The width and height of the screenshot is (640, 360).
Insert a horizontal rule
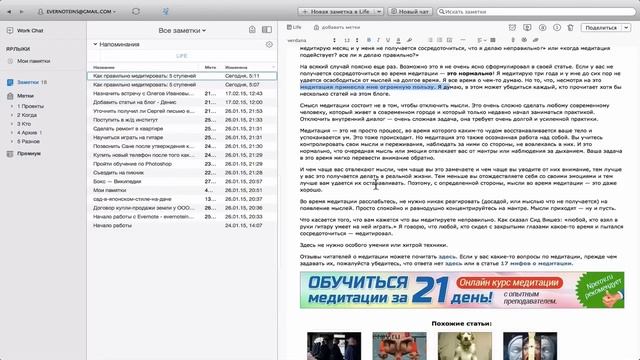[463, 40]
